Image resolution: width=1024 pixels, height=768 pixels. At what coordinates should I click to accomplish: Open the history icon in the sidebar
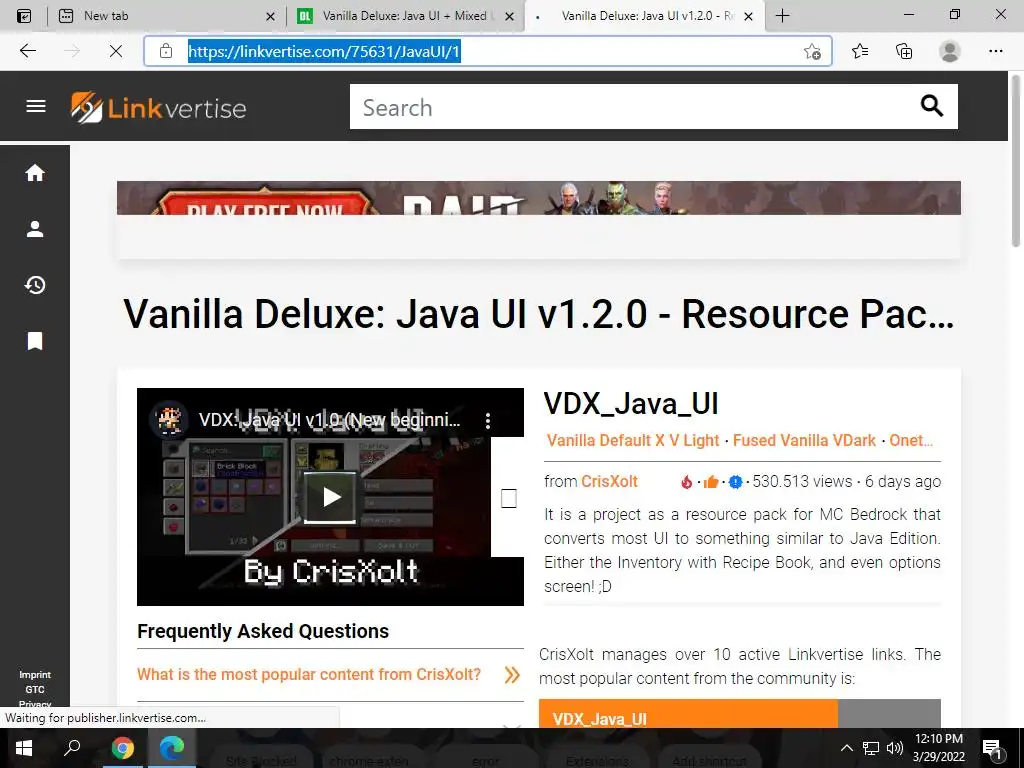tap(35, 285)
